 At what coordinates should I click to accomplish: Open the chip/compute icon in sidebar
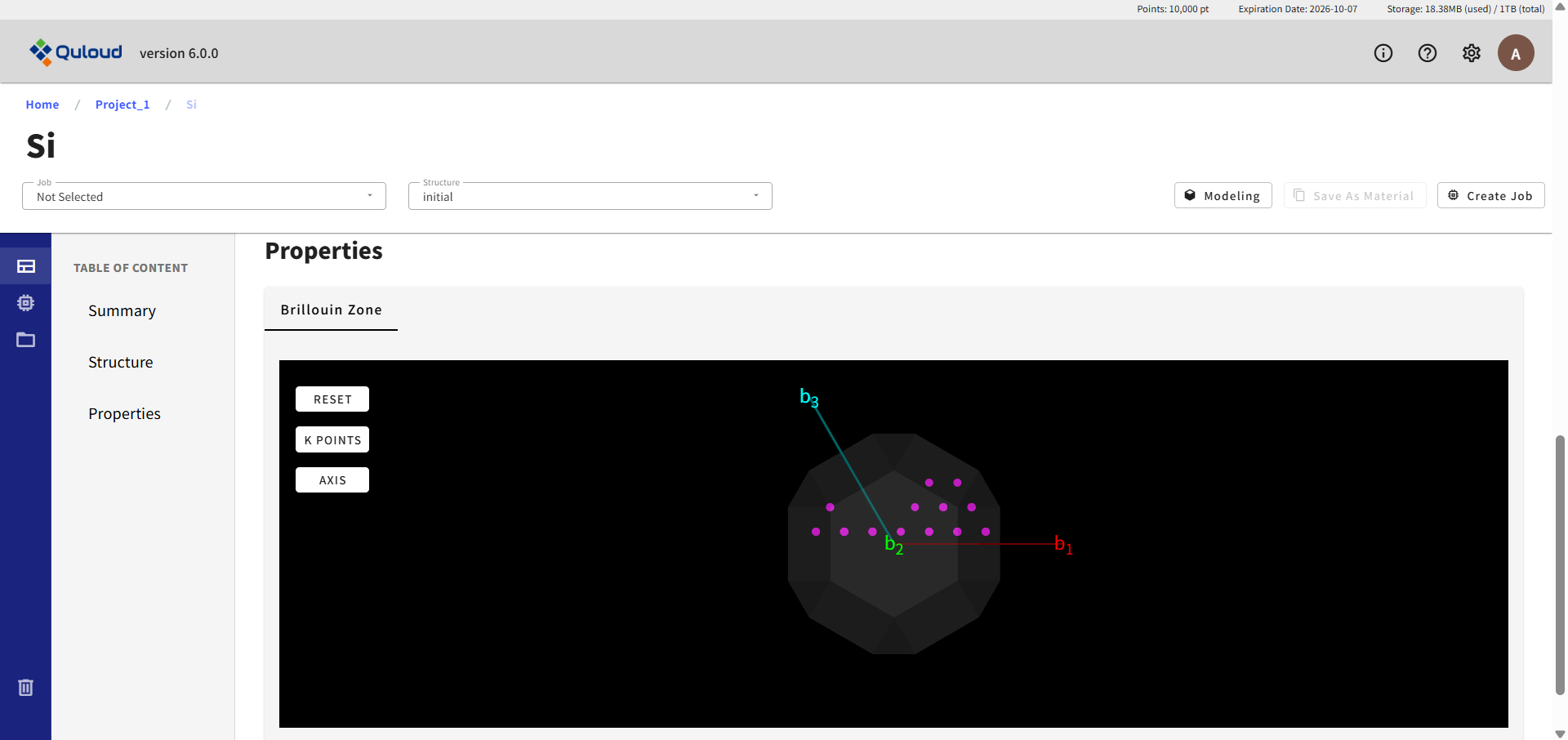[x=25, y=303]
